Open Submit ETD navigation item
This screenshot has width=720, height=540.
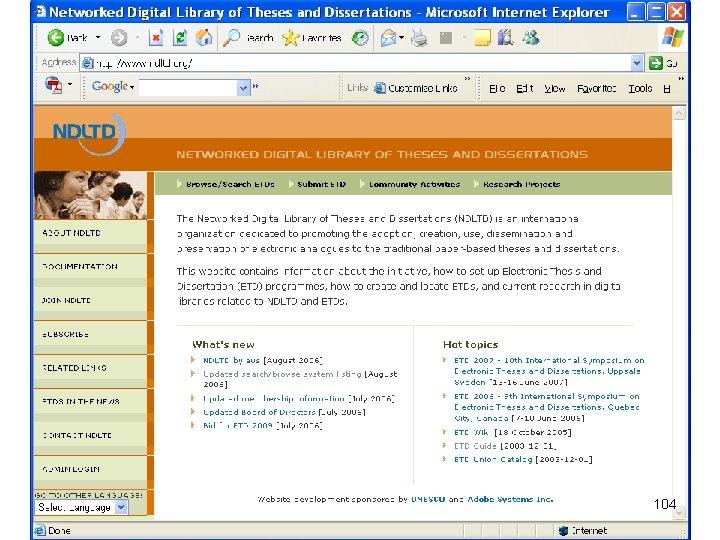pyautogui.click(x=321, y=184)
